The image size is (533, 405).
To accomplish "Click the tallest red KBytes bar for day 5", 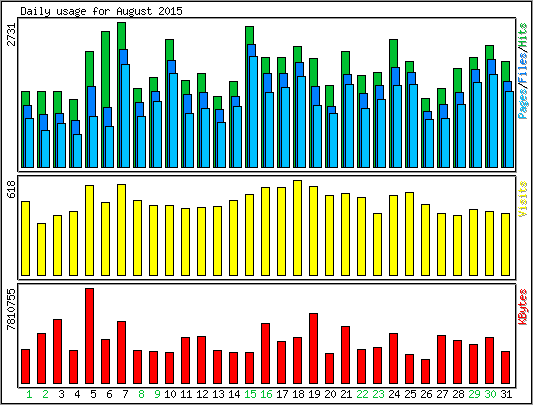I will click(x=89, y=336).
